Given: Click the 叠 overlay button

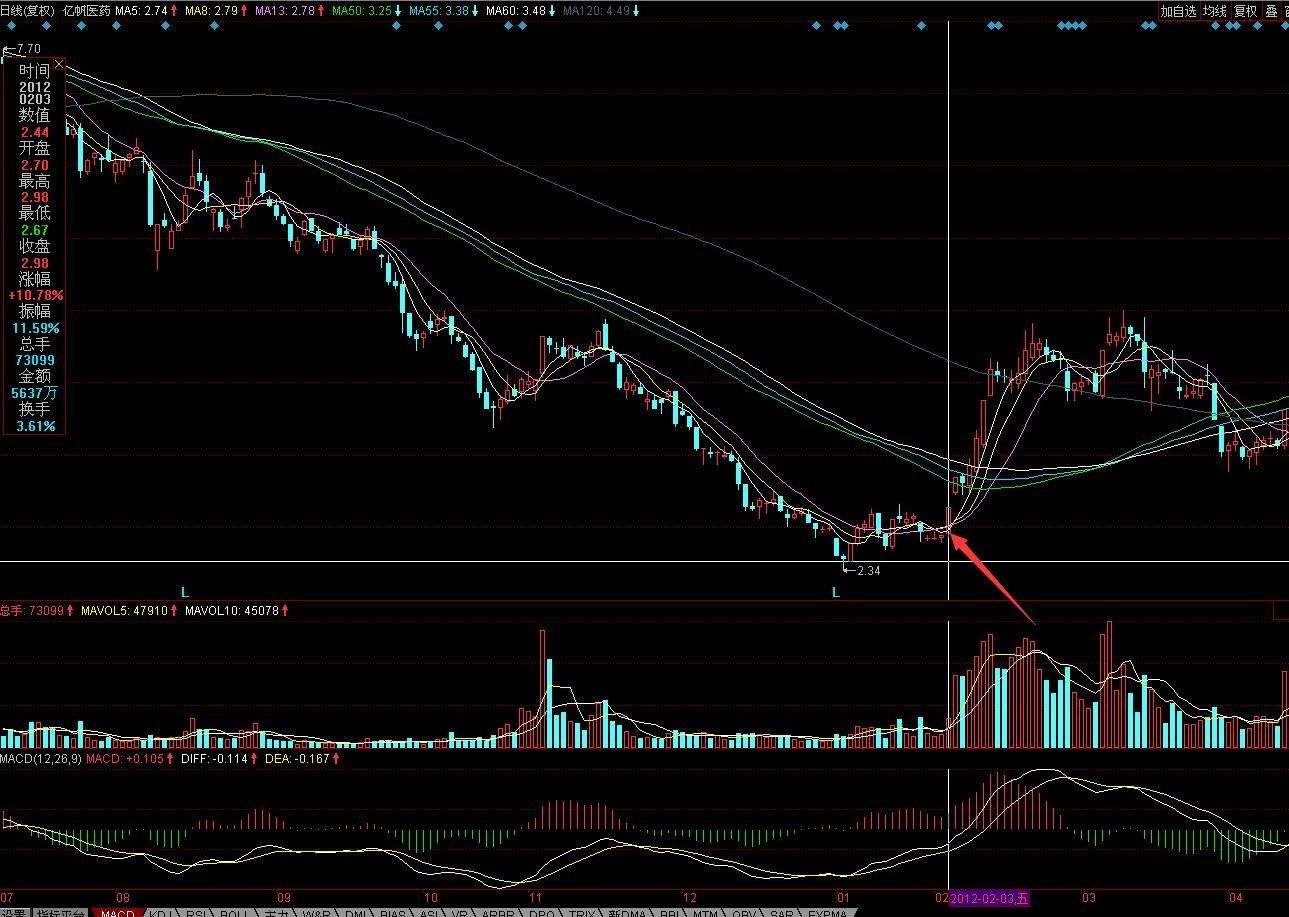Looking at the screenshot, I should (x=1271, y=11).
